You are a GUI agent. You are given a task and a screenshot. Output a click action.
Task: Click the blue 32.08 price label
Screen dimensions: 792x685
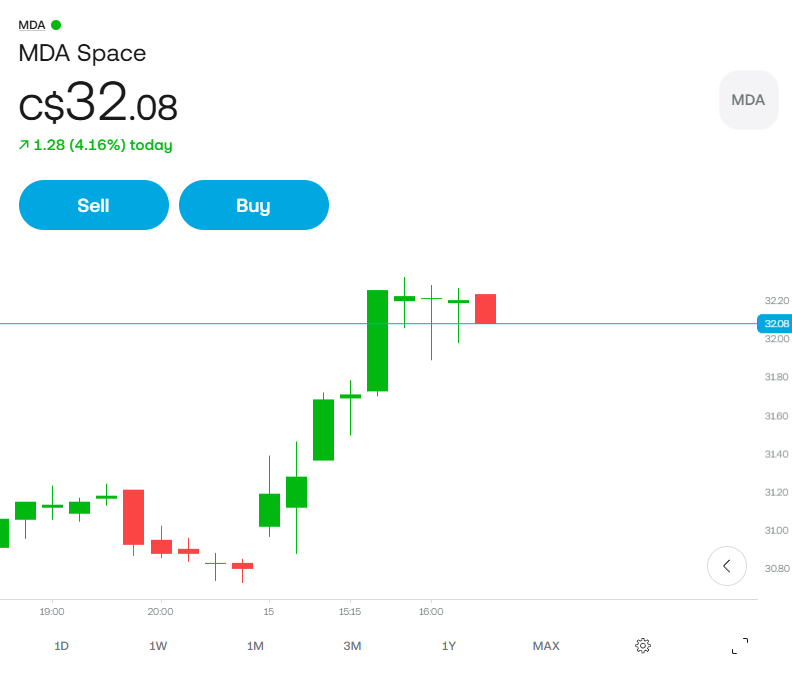775,323
